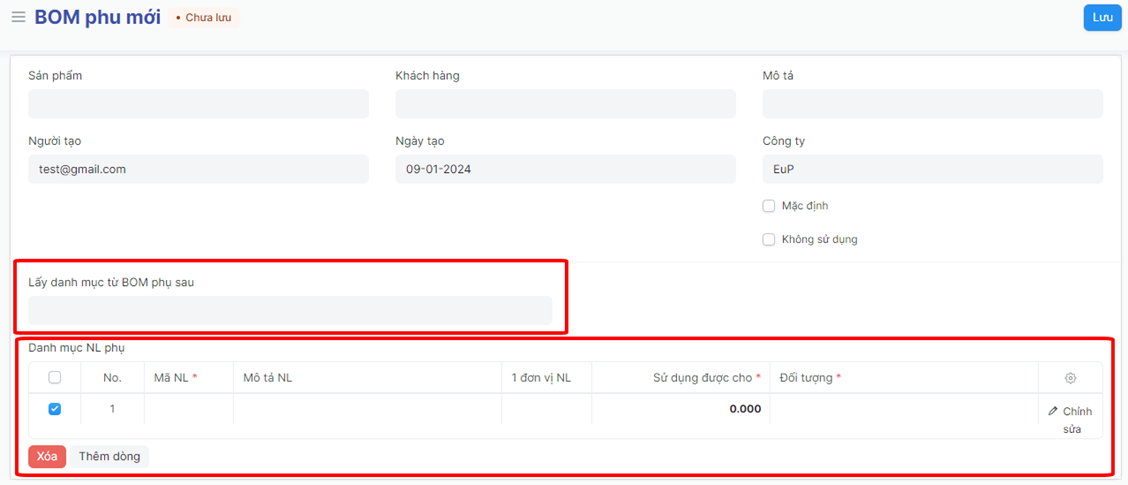Add a row with Thêm dòng
1128x485 pixels.
(x=109, y=457)
